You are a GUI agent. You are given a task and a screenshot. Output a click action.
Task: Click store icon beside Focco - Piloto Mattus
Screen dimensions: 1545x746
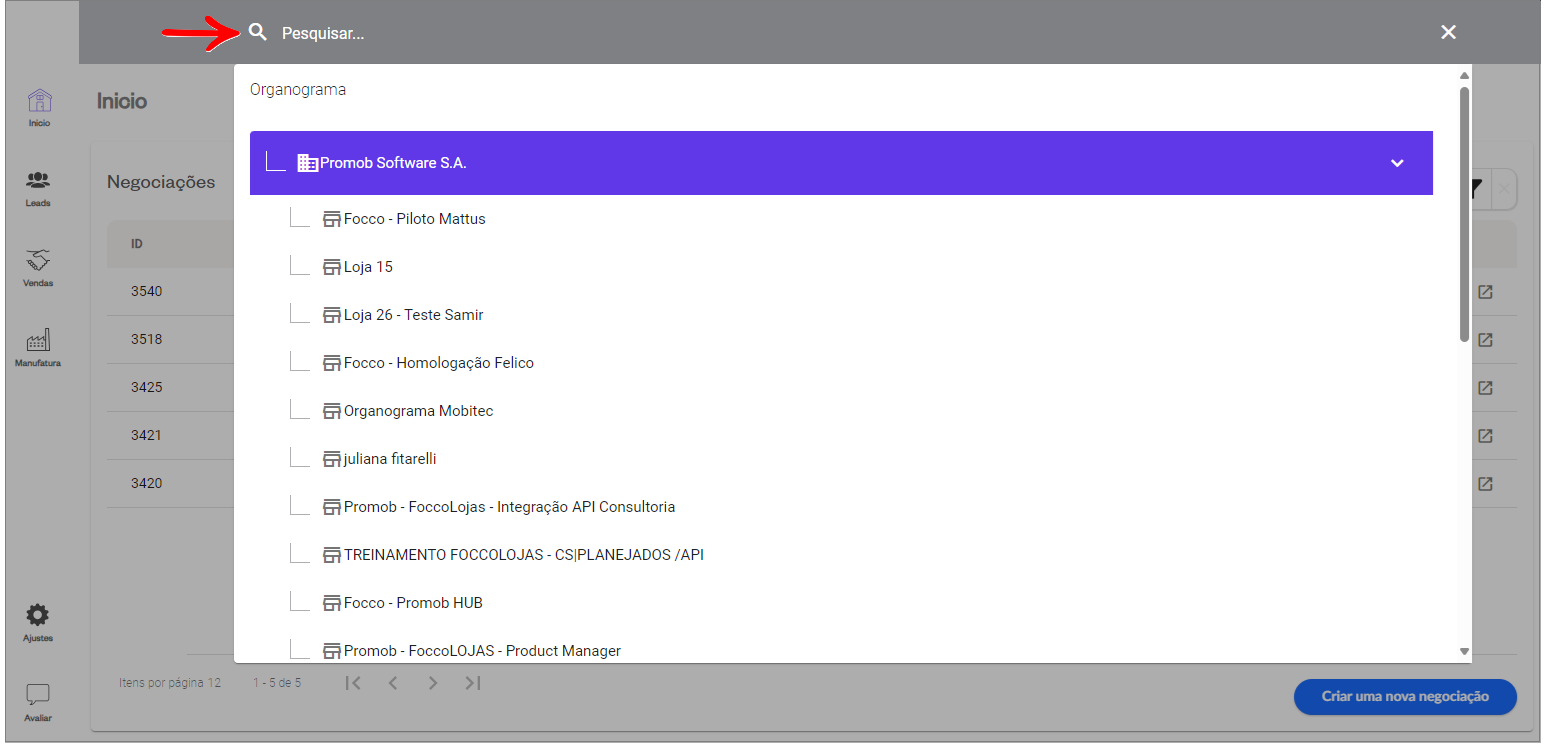click(x=332, y=219)
